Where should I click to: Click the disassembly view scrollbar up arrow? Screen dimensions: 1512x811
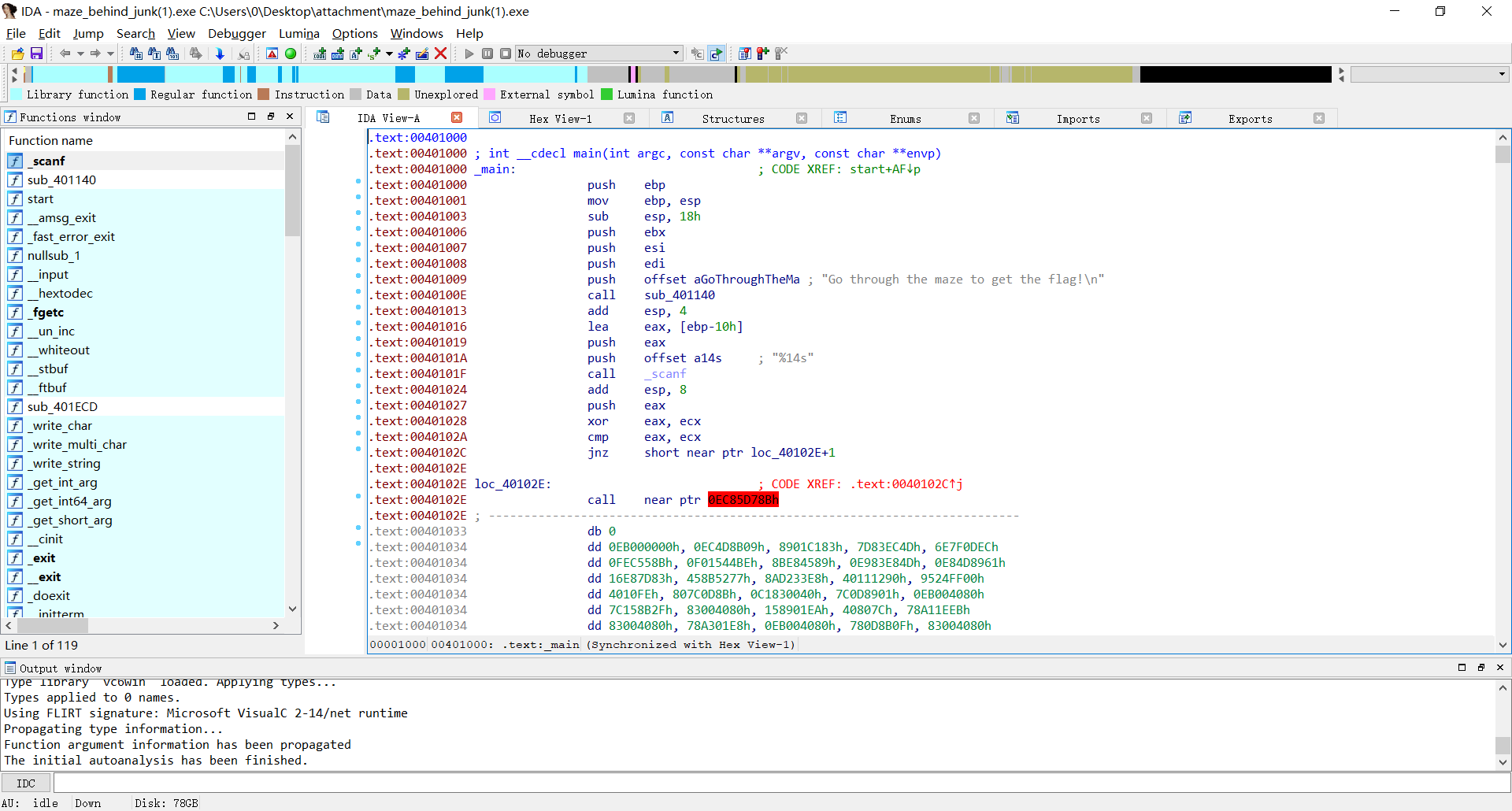(1503, 138)
